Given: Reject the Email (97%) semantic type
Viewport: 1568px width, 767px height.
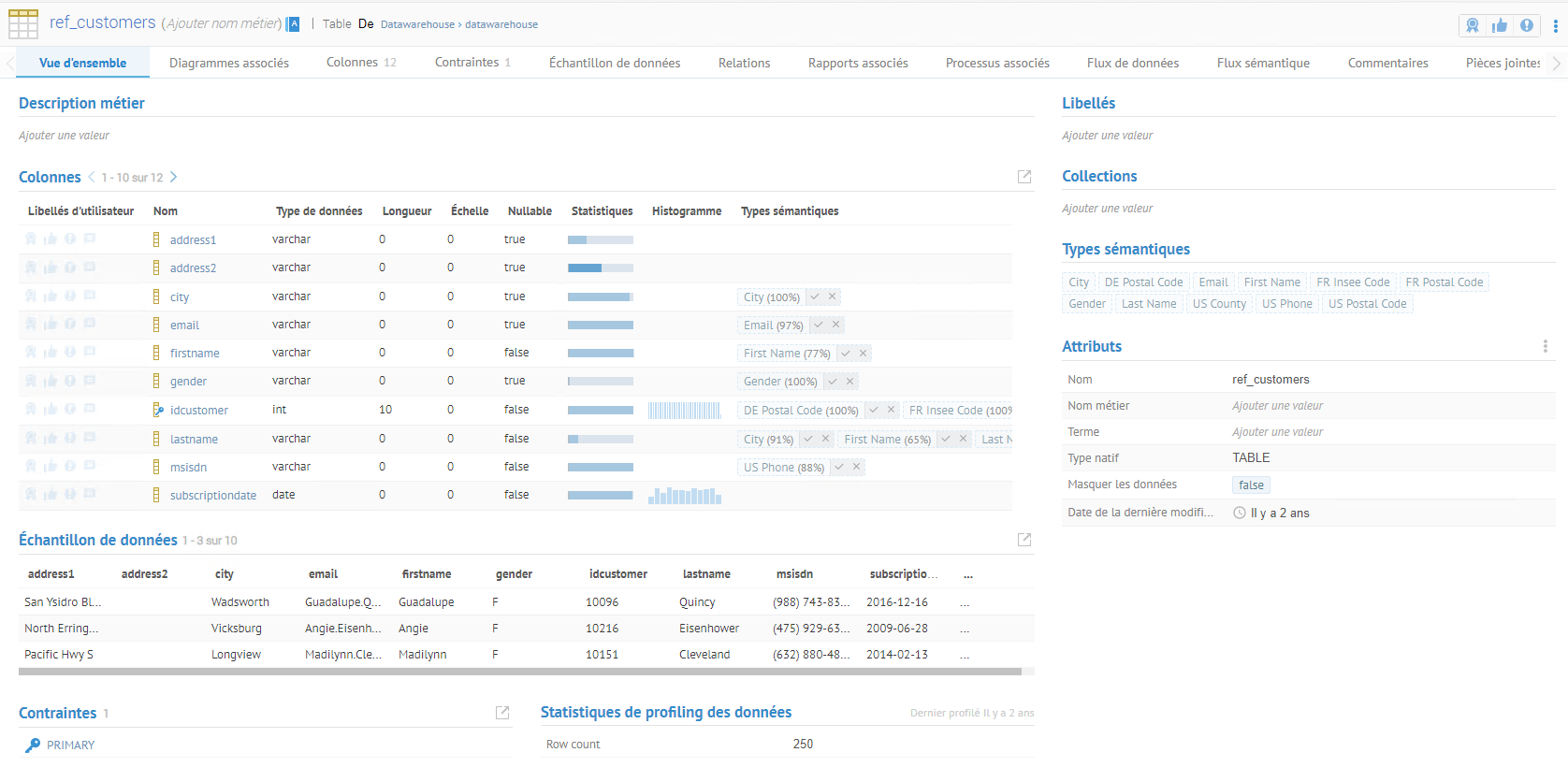Looking at the screenshot, I should (836, 325).
